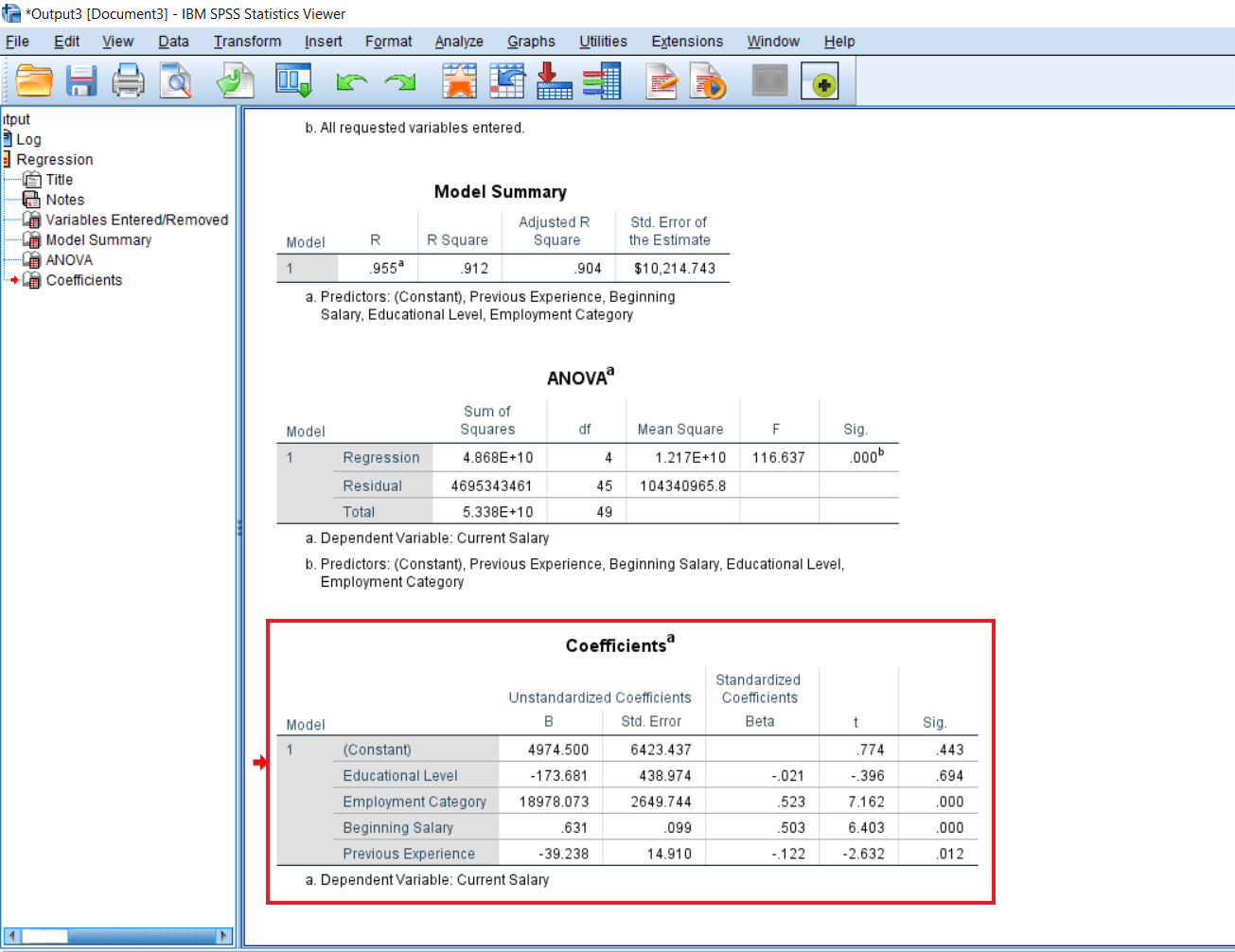Open the Format menu

[388, 42]
